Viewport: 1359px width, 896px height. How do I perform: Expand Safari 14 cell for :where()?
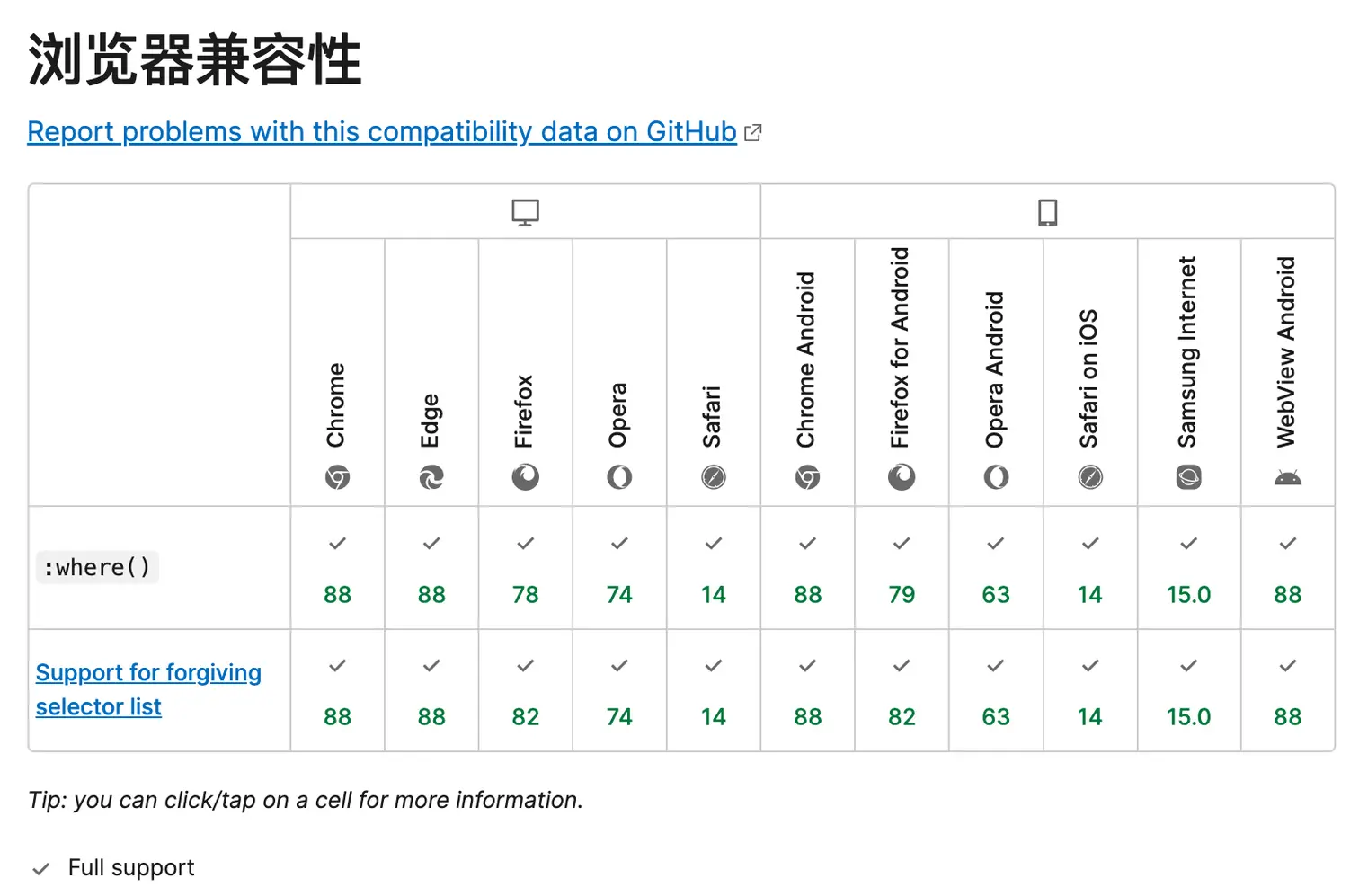point(714,568)
